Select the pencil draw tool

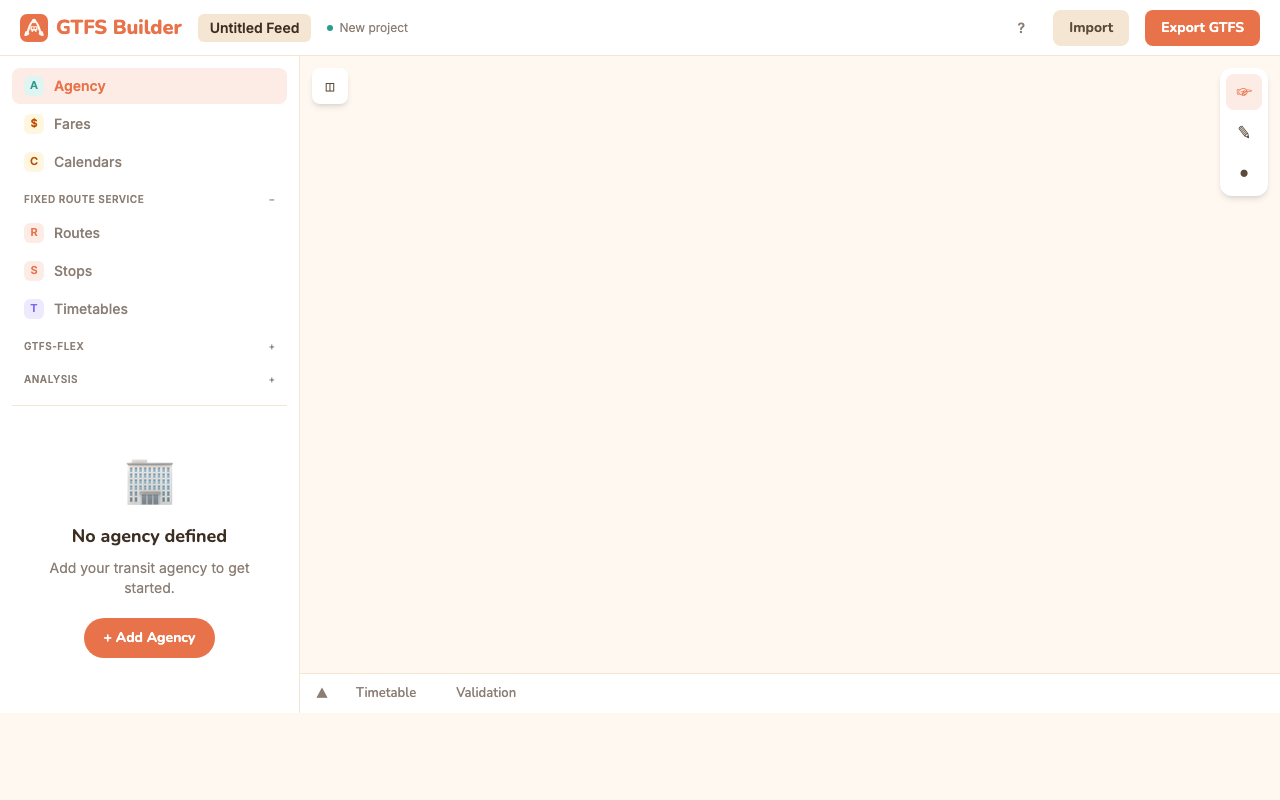[1243, 132]
